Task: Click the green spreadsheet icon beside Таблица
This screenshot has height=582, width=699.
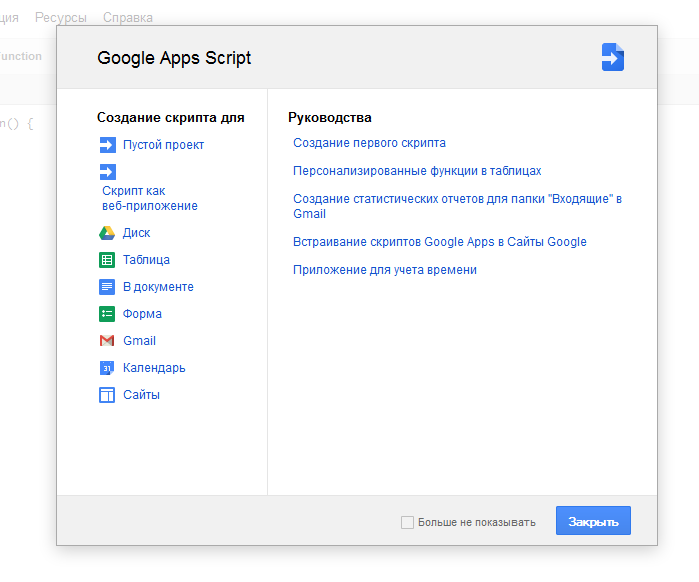Action: click(x=107, y=260)
